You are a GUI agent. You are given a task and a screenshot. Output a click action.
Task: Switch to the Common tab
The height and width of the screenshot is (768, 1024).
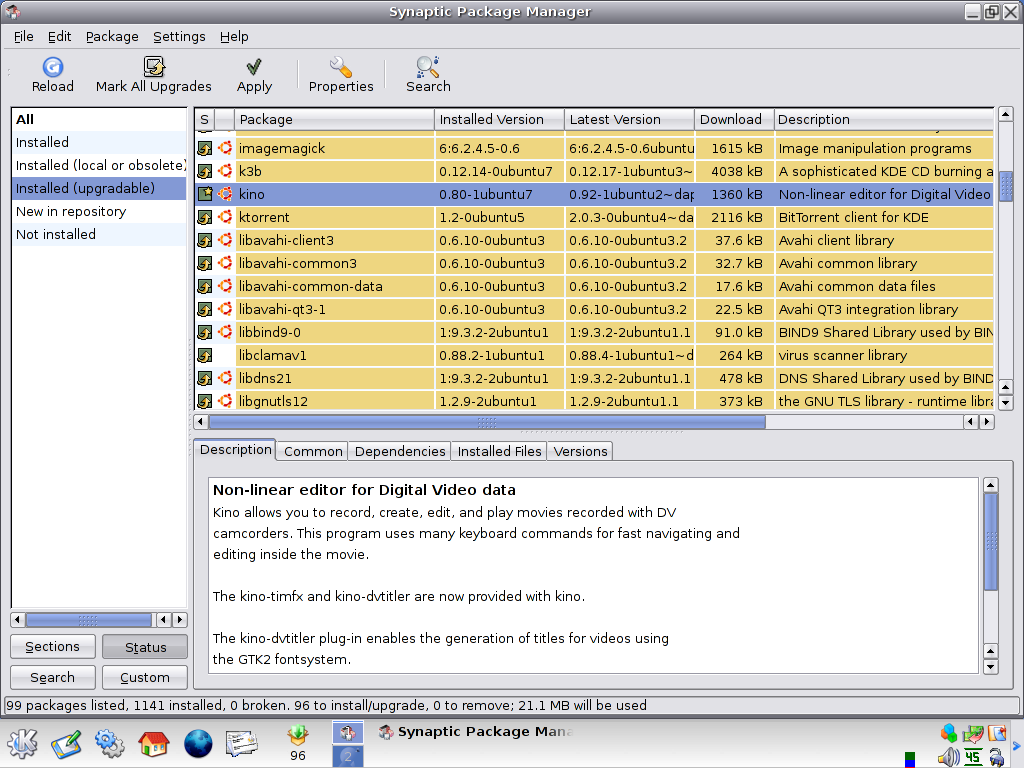point(313,451)
